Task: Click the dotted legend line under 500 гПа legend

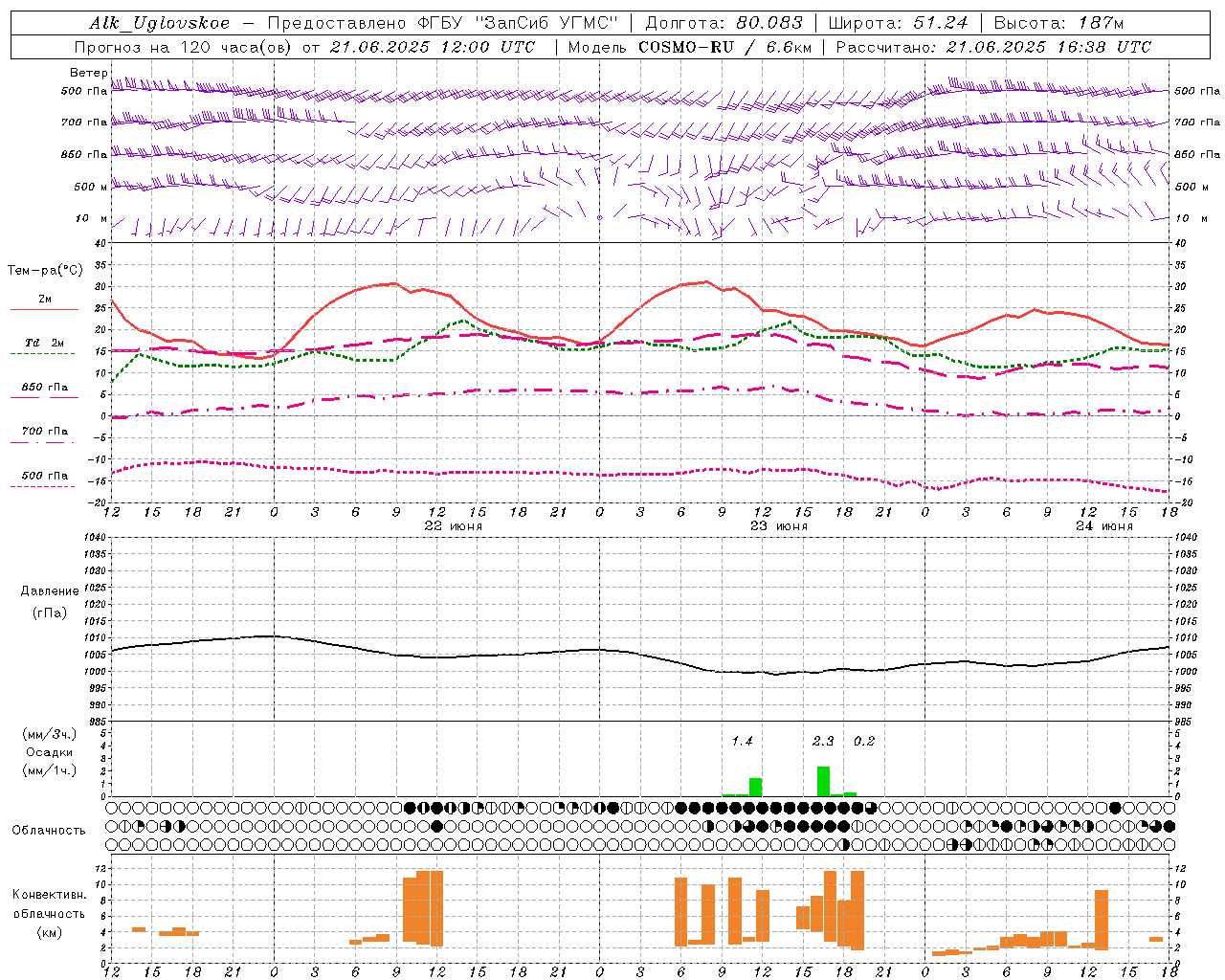Action: [44, 486]
